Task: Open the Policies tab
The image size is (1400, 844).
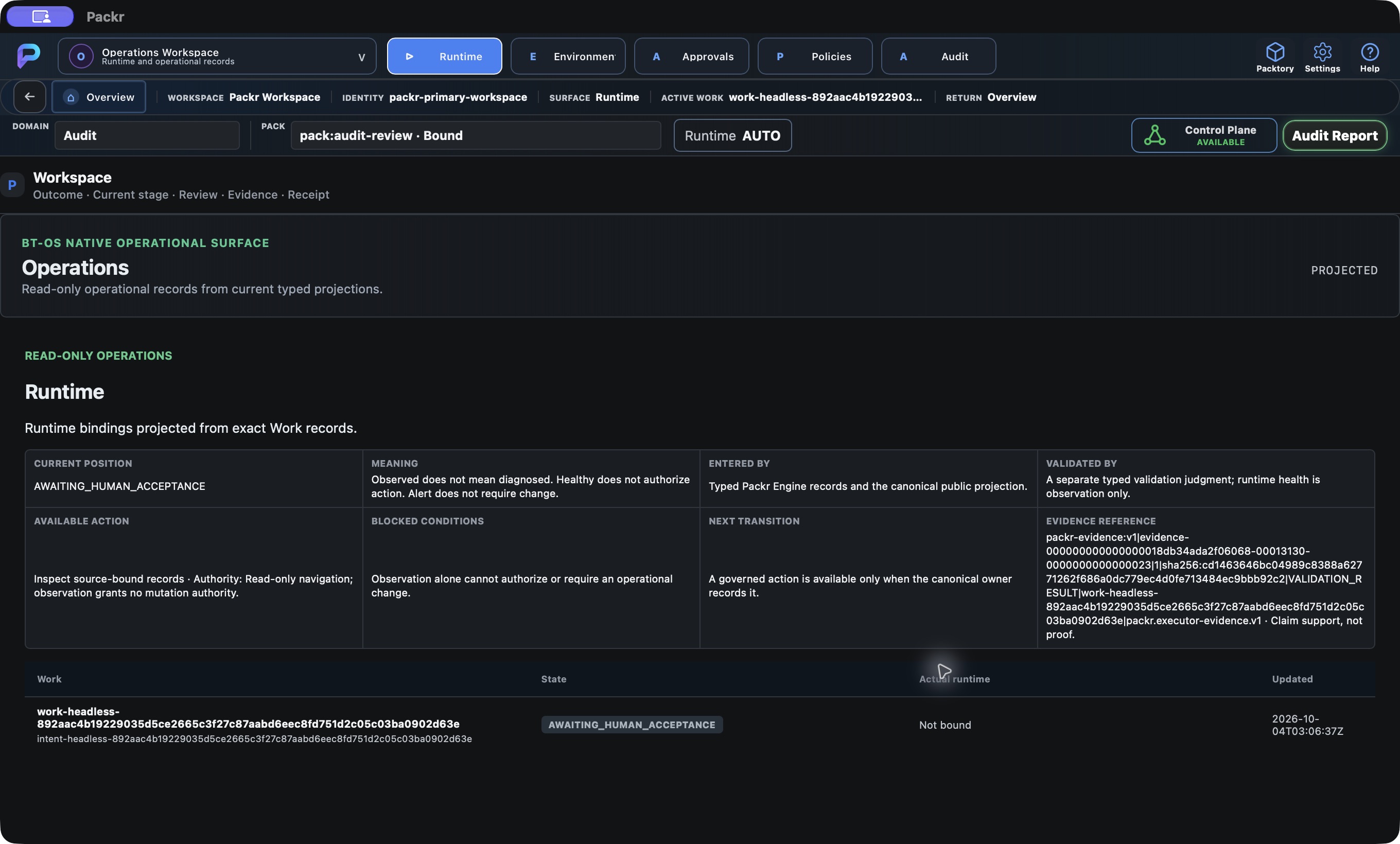Action: point(815,56)
